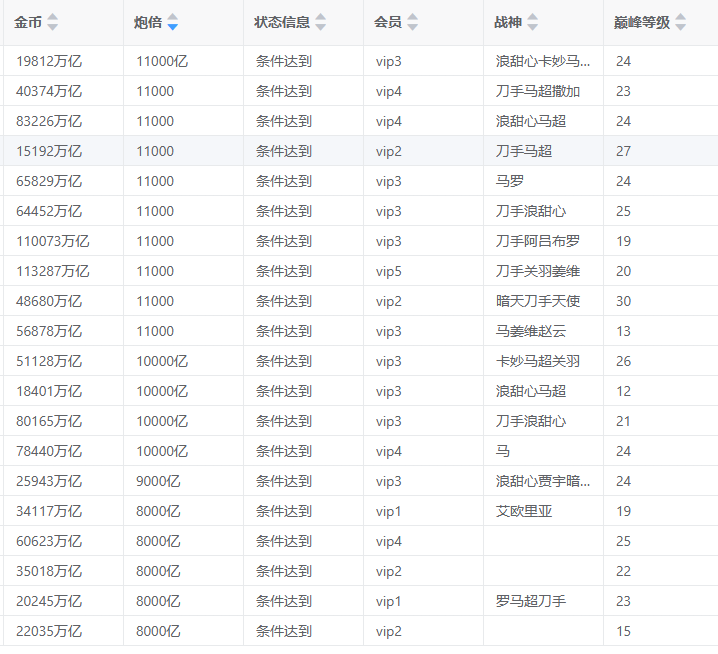This screenshot has width=718, height=654.
Task: Click the 22035万亿 cell in last row
Action: [49, 631]
